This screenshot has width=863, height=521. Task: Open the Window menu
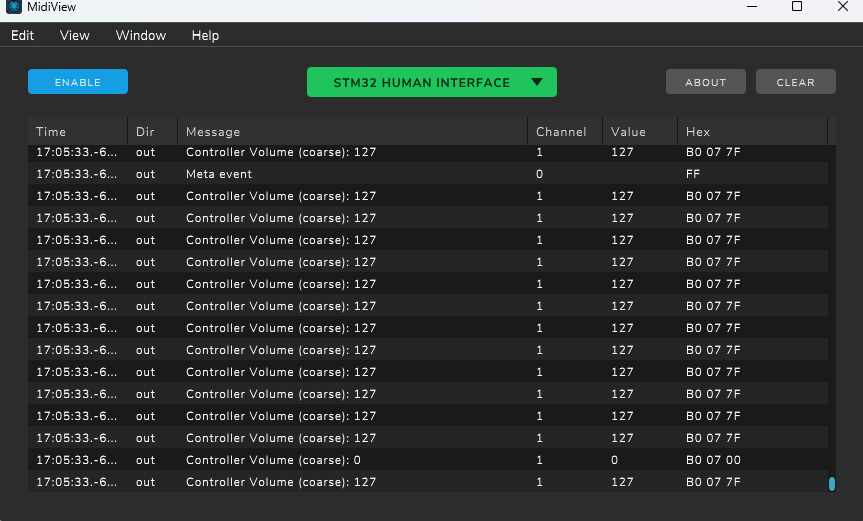tap(141, 35)
